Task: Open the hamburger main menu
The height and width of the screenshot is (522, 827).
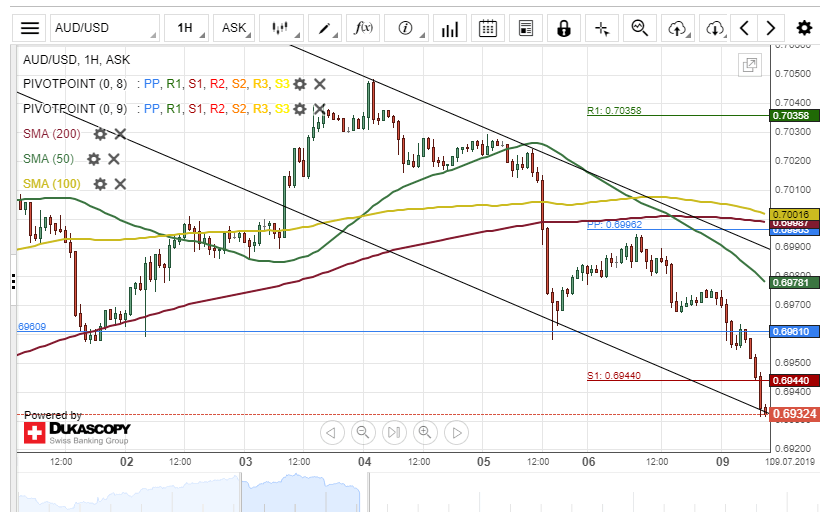Action: tap(30, 28)
